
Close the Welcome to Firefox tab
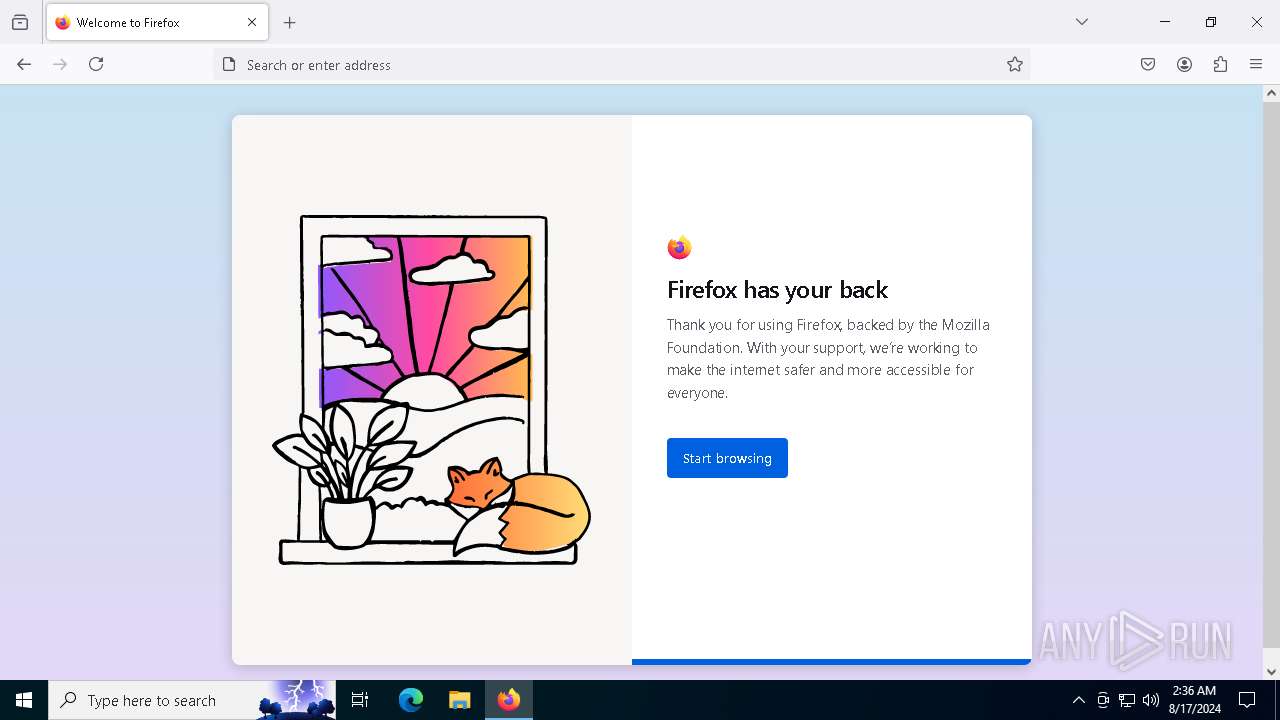point(252,22)
